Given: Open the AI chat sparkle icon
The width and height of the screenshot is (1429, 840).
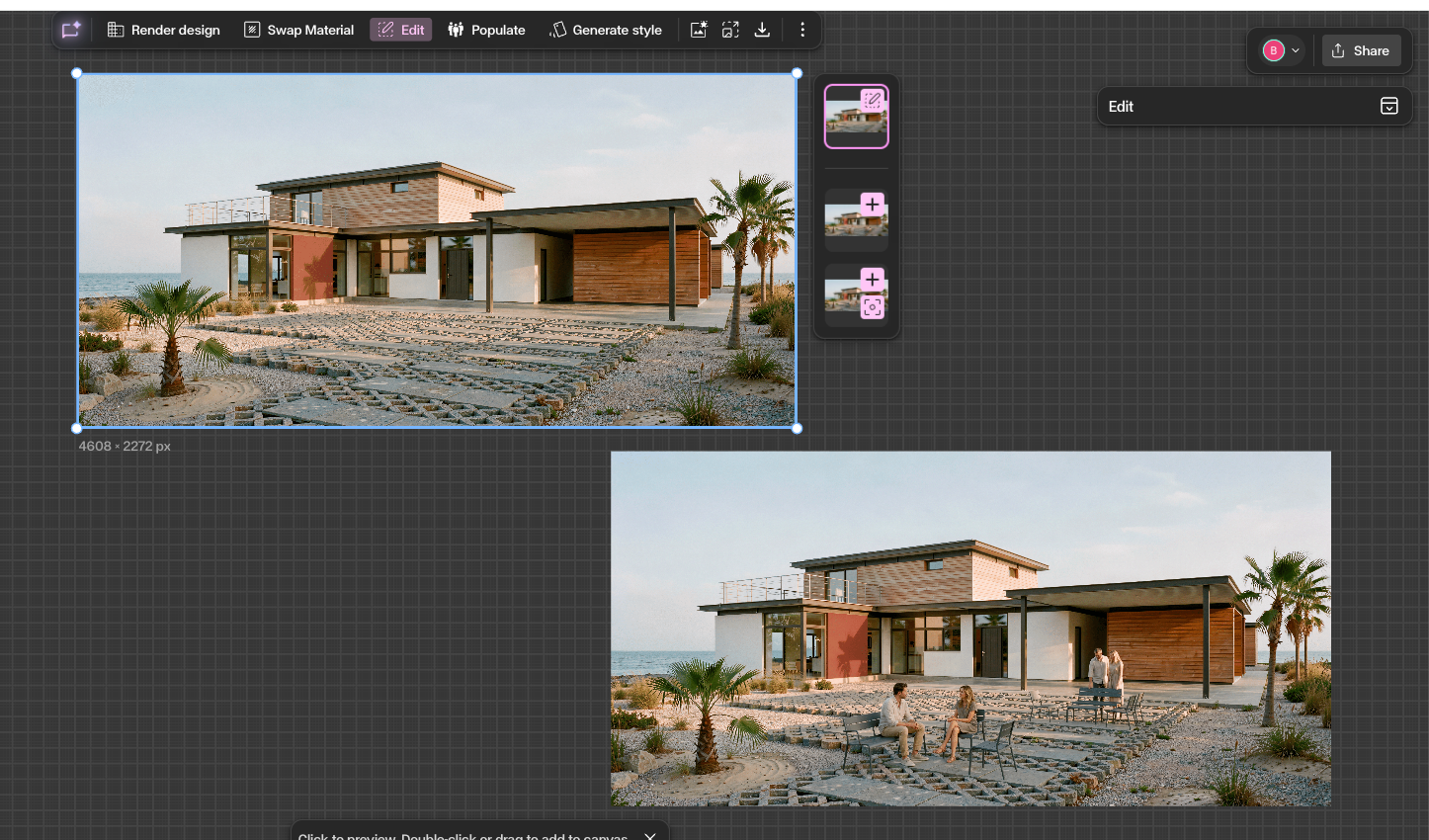Looking at the screenshot, I should coord(71,30).
